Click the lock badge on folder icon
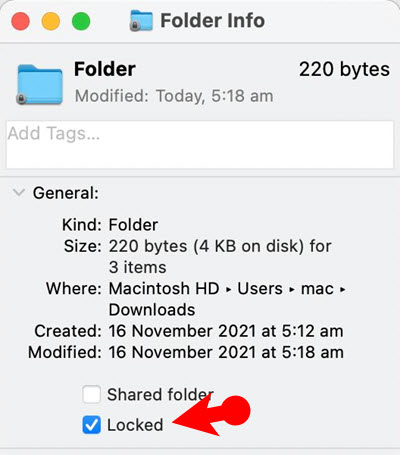Viewport: 400px width, 455px height. click(x=21, y=99)
